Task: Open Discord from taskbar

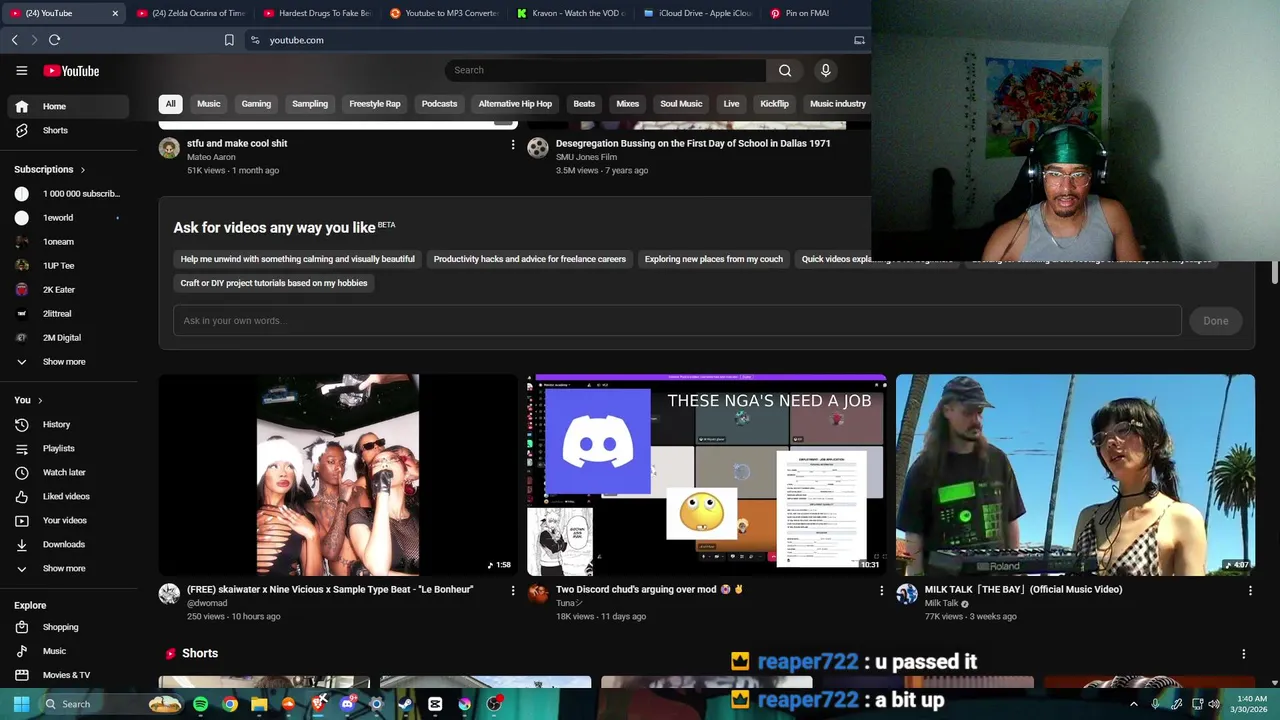Action: tap(347, 704)
